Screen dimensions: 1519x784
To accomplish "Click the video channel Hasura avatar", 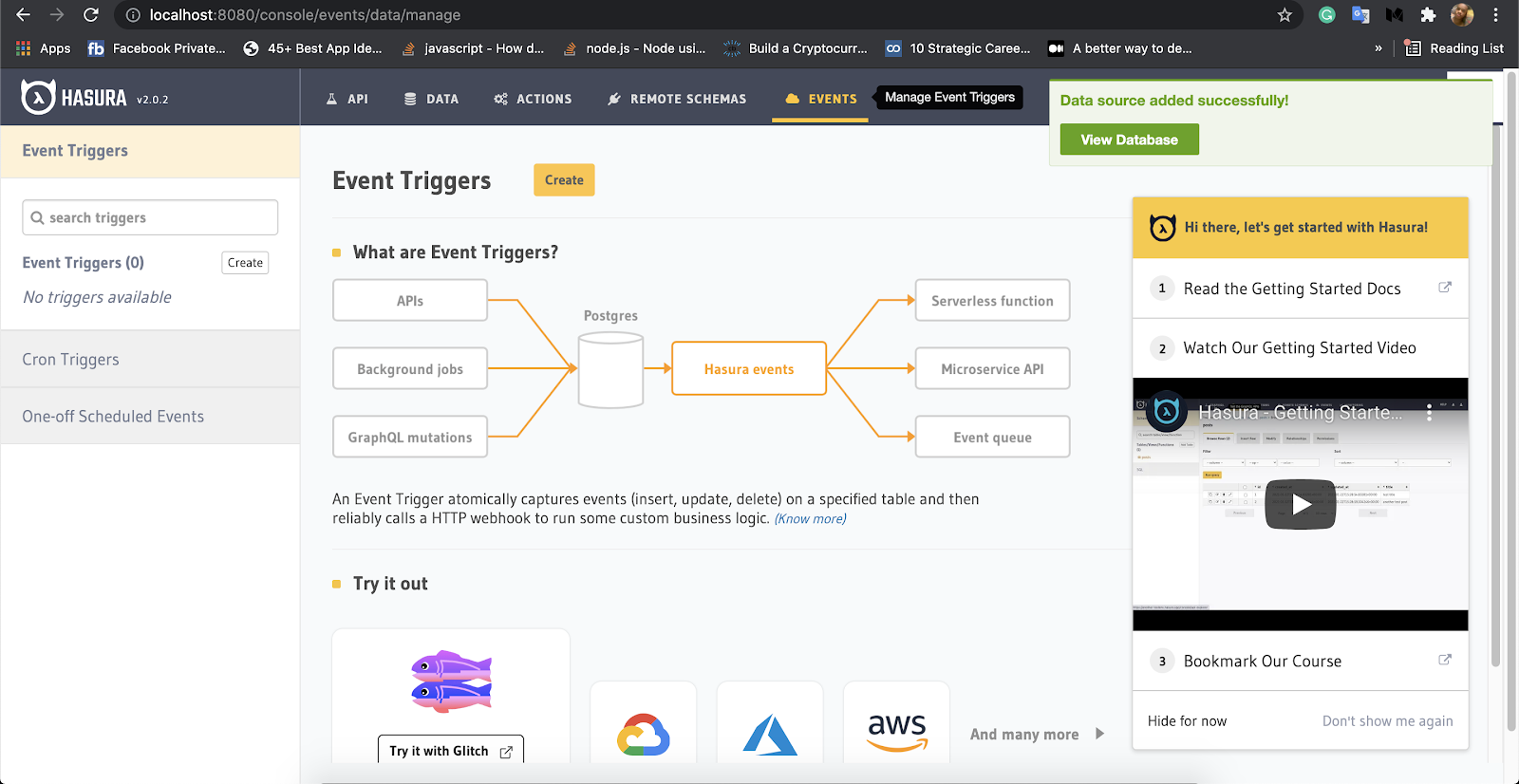I will [x=1167, y=412].
